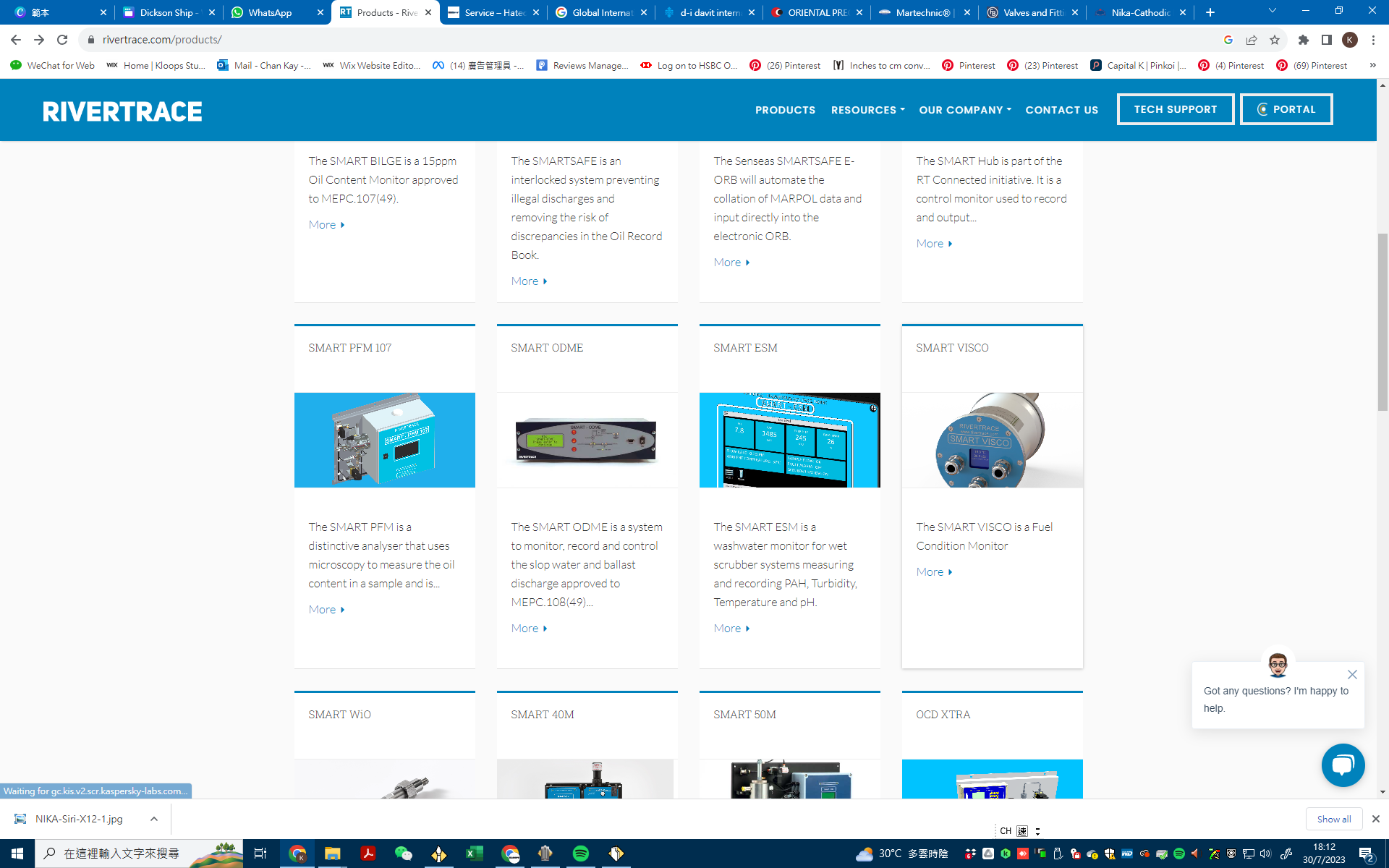Expand the Resources dropdown menu

point(867,110)
